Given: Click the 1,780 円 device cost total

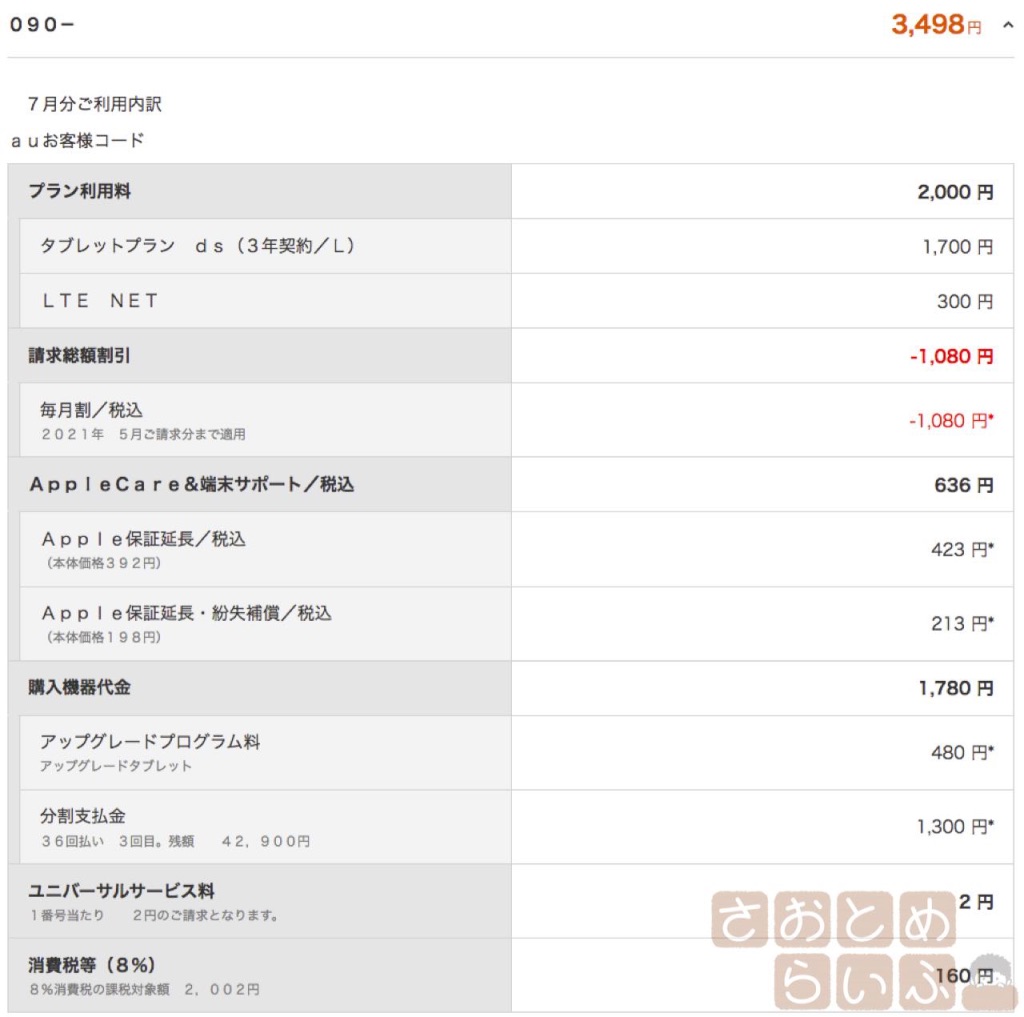Looking at the screenshot, I should [955, 688].
